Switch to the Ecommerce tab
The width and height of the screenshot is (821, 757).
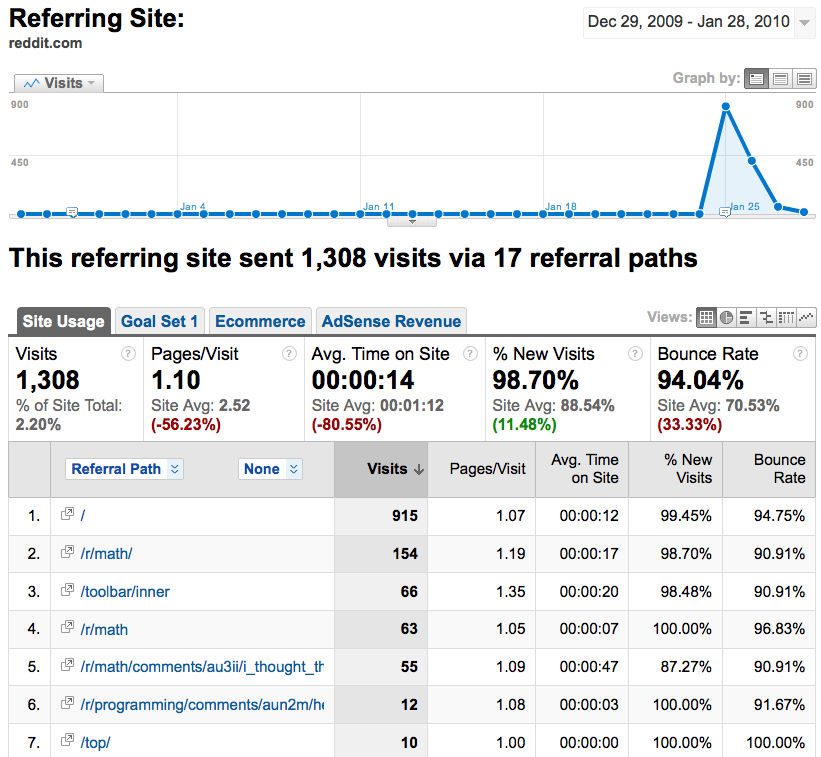click(260, 321)
